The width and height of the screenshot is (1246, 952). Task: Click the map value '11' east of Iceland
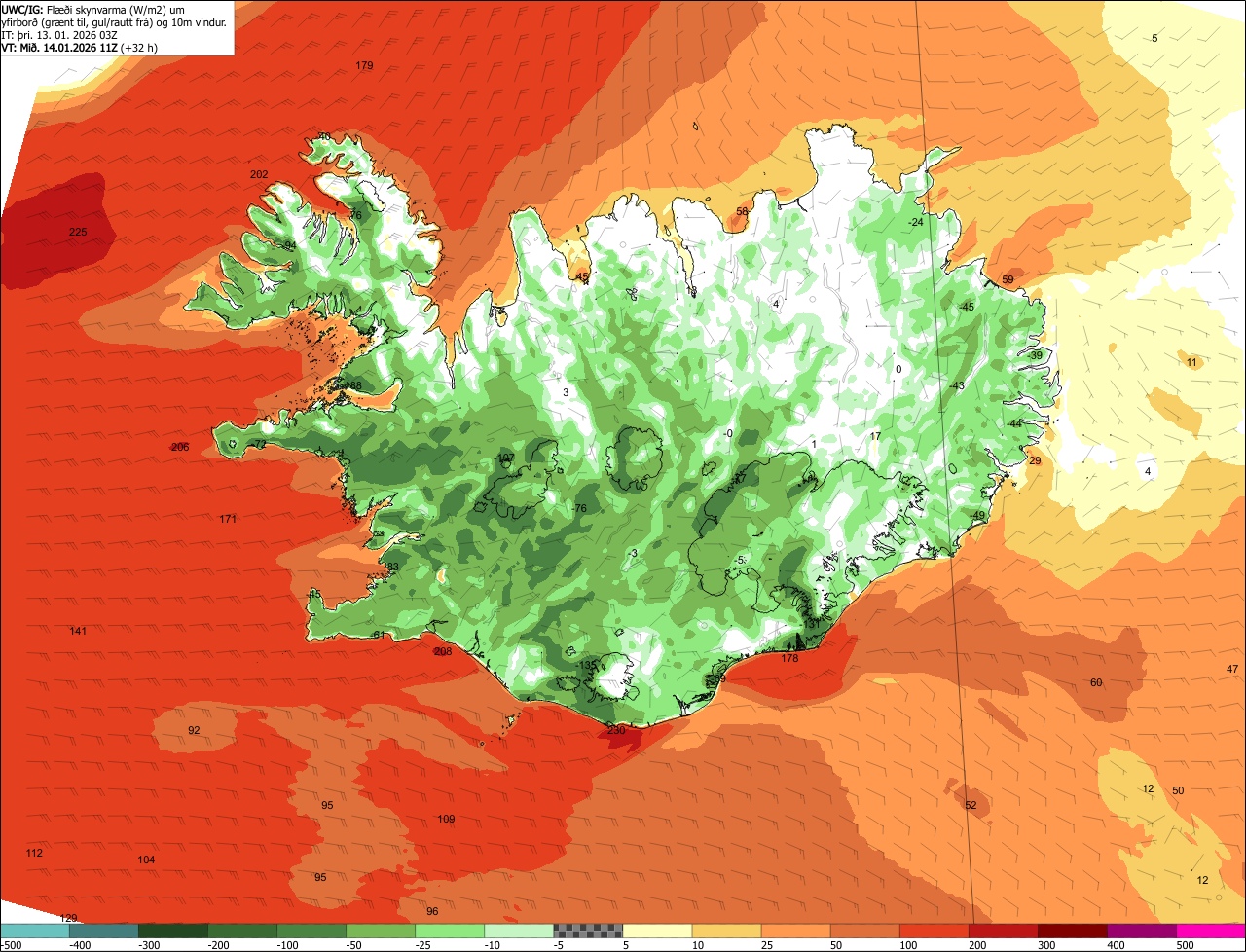point(1191,362)
